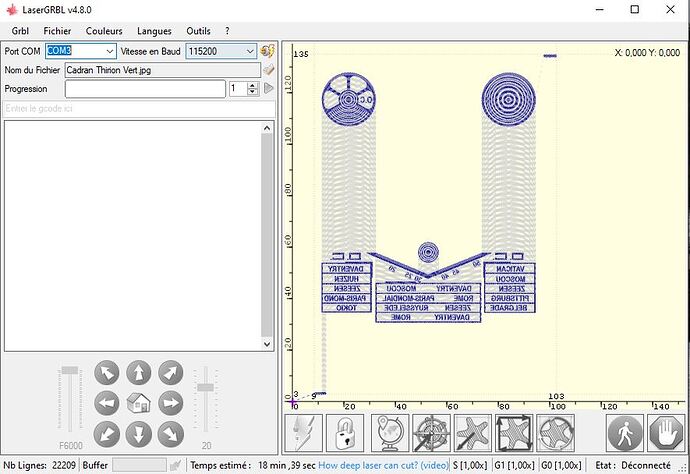Run program with green play arrow
Image resolution: width=690 pixels, height=474 pixels.
click(x=268, y=88)
